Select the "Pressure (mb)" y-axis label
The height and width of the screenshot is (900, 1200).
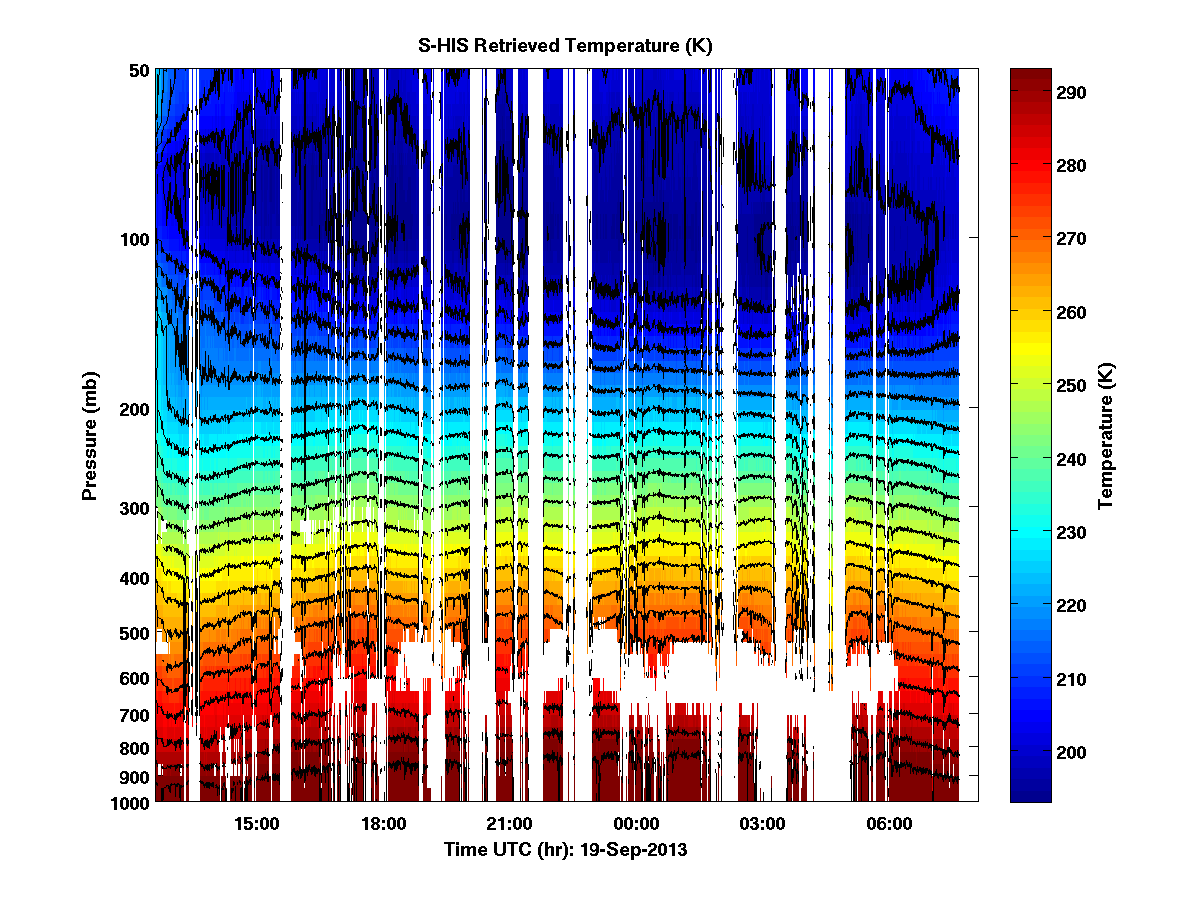pos(90,435)
